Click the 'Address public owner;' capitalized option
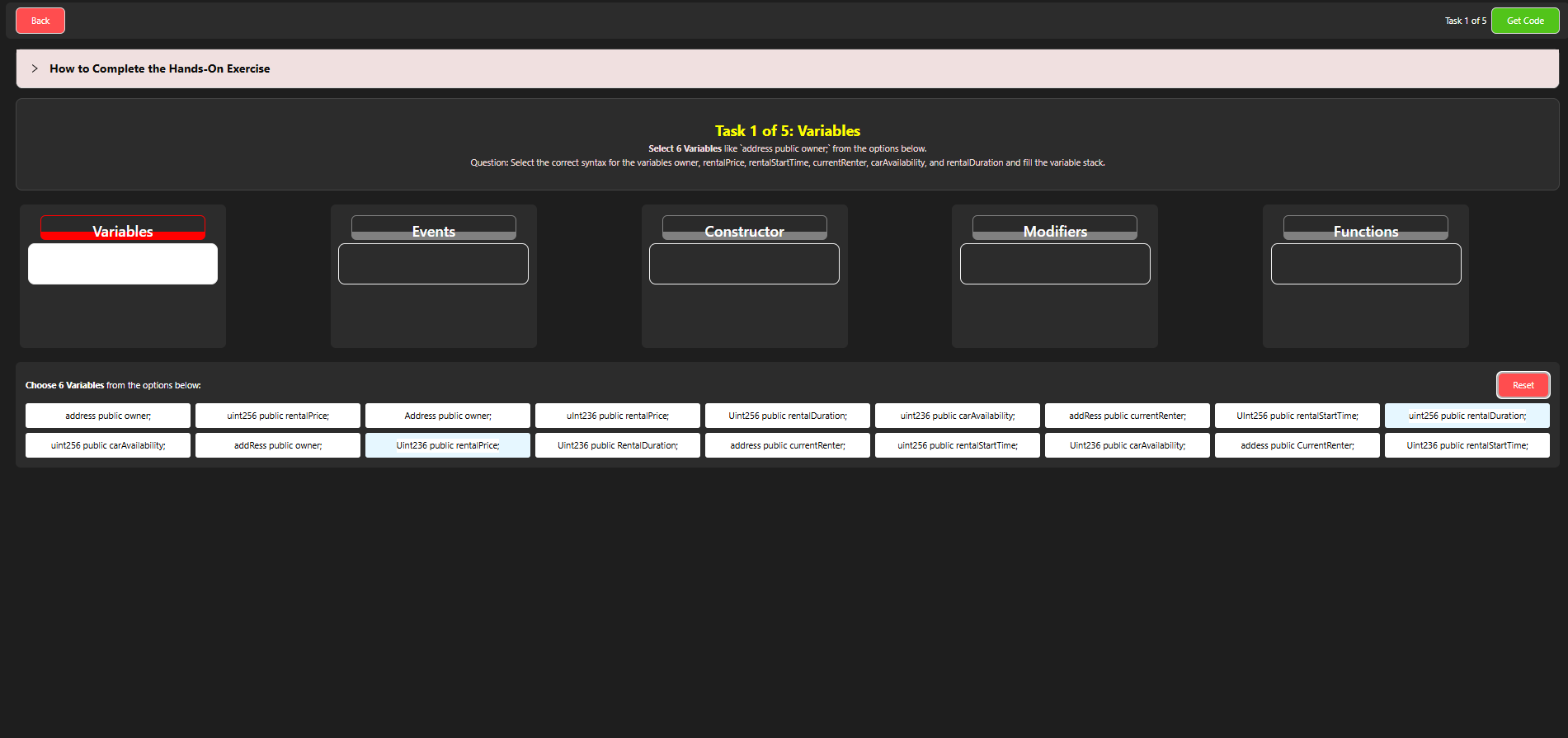1568x738 pixels. point(448,416)
